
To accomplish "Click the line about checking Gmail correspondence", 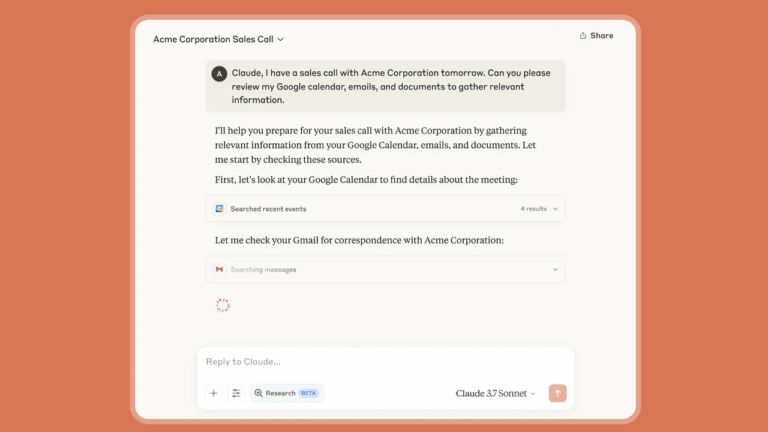I will [x=359, y=240].
